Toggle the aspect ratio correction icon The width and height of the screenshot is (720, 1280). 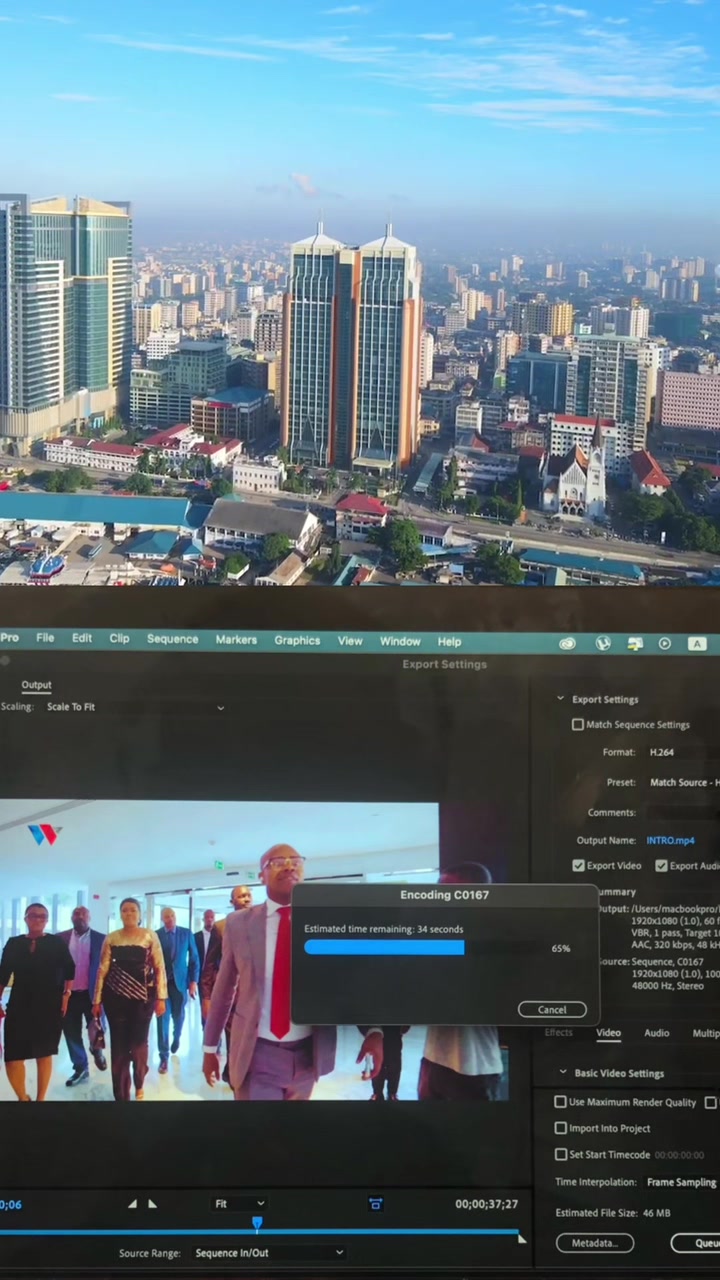(x=375, y=1203)
